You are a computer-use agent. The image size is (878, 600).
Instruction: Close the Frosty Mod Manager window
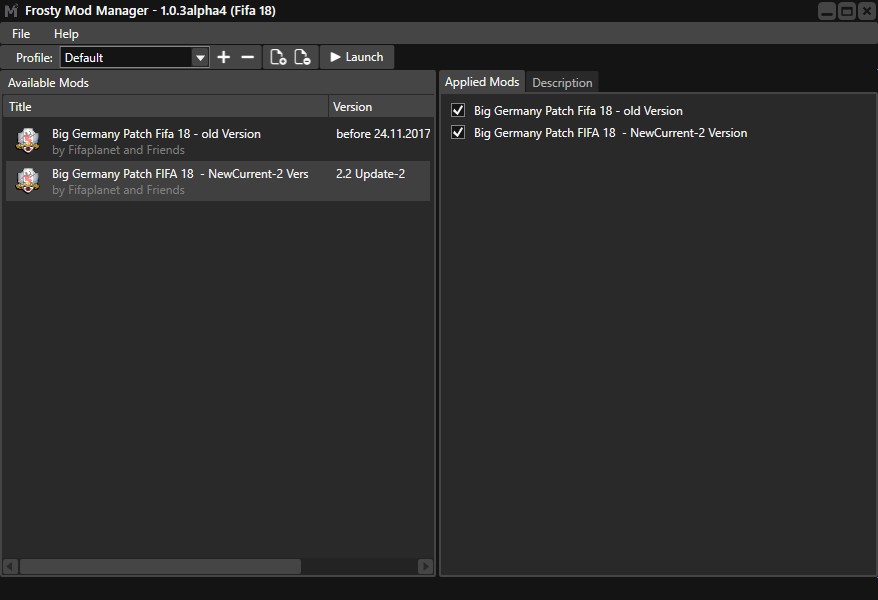coord(866,11)
